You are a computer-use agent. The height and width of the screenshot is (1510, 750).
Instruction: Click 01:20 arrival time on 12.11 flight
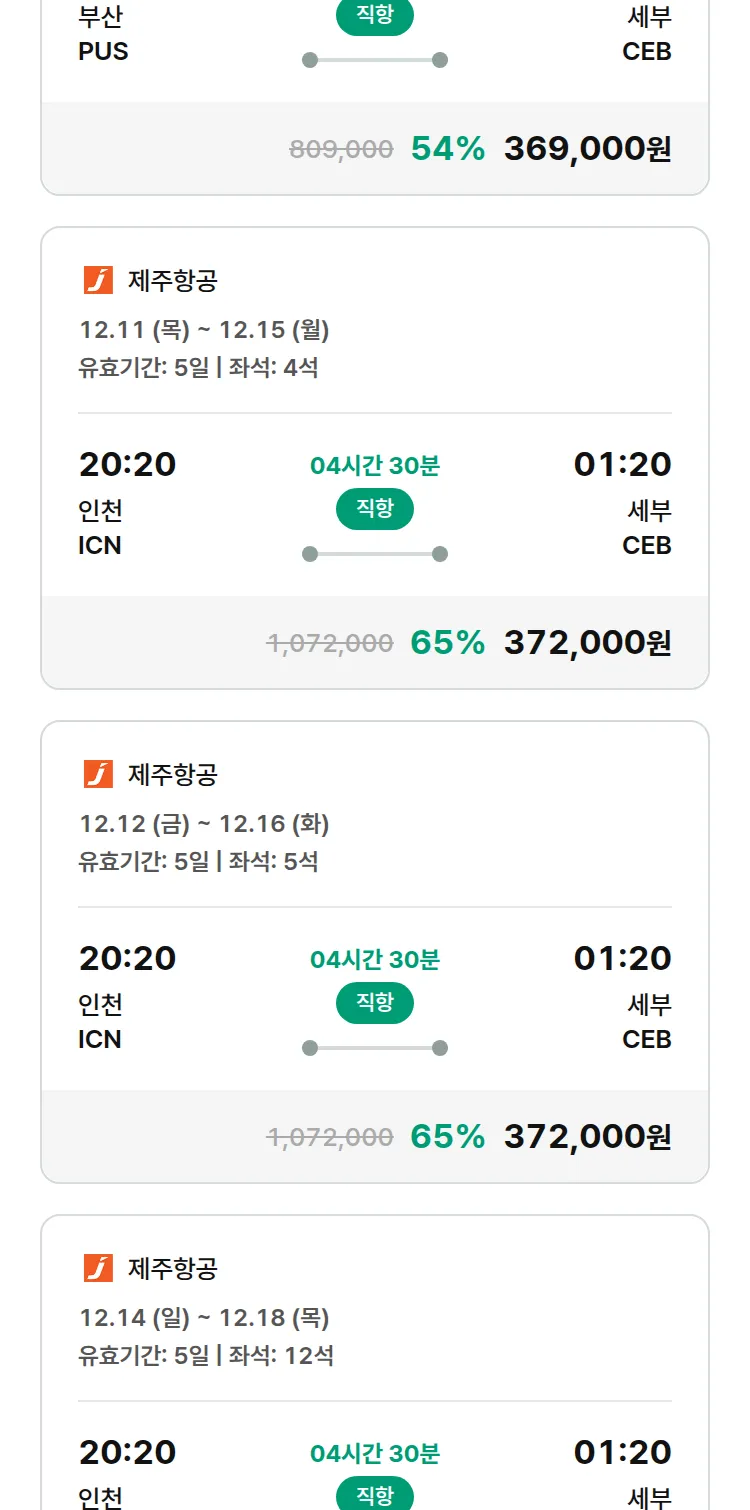(622, 464)
